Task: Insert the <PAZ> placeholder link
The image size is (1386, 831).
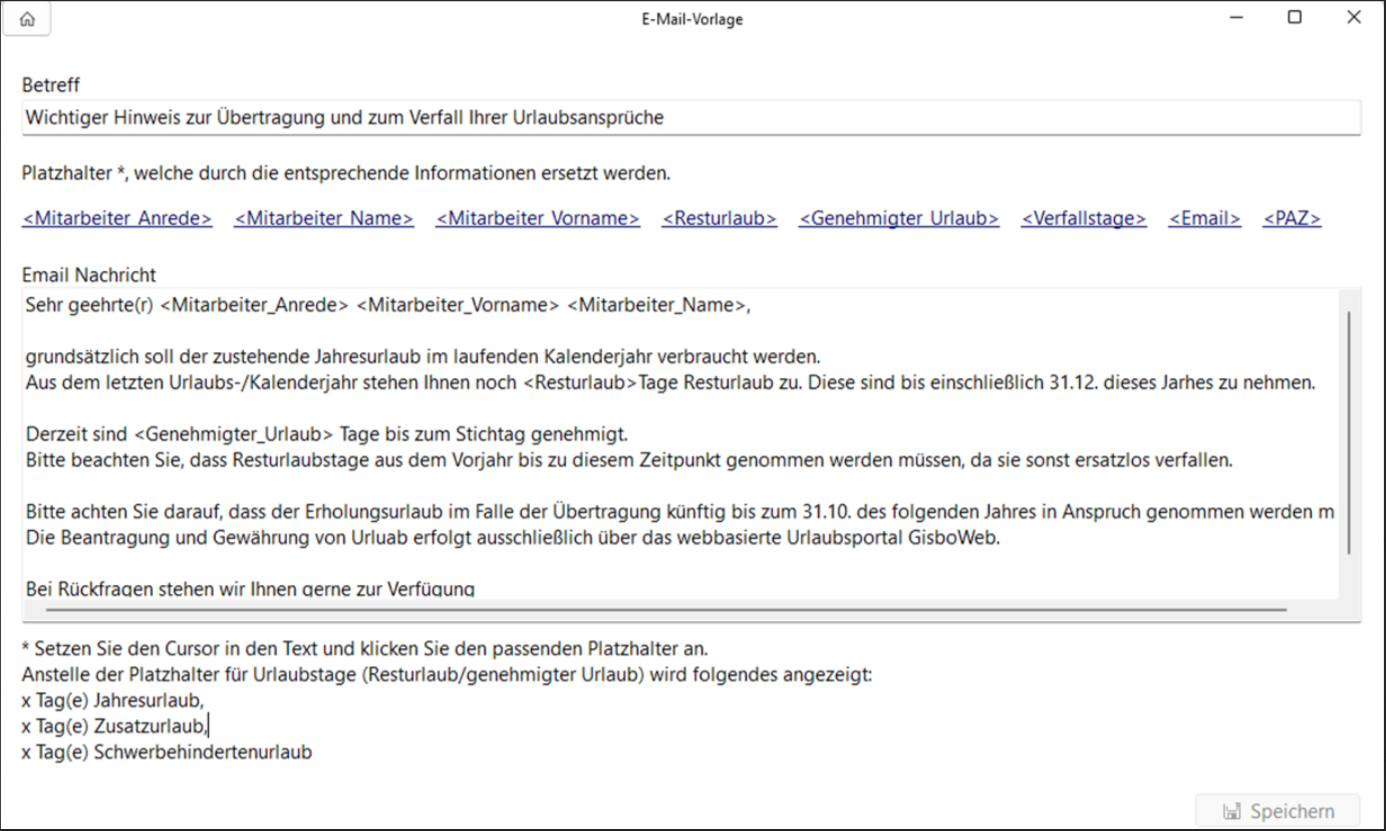Action: [1292, 219]
